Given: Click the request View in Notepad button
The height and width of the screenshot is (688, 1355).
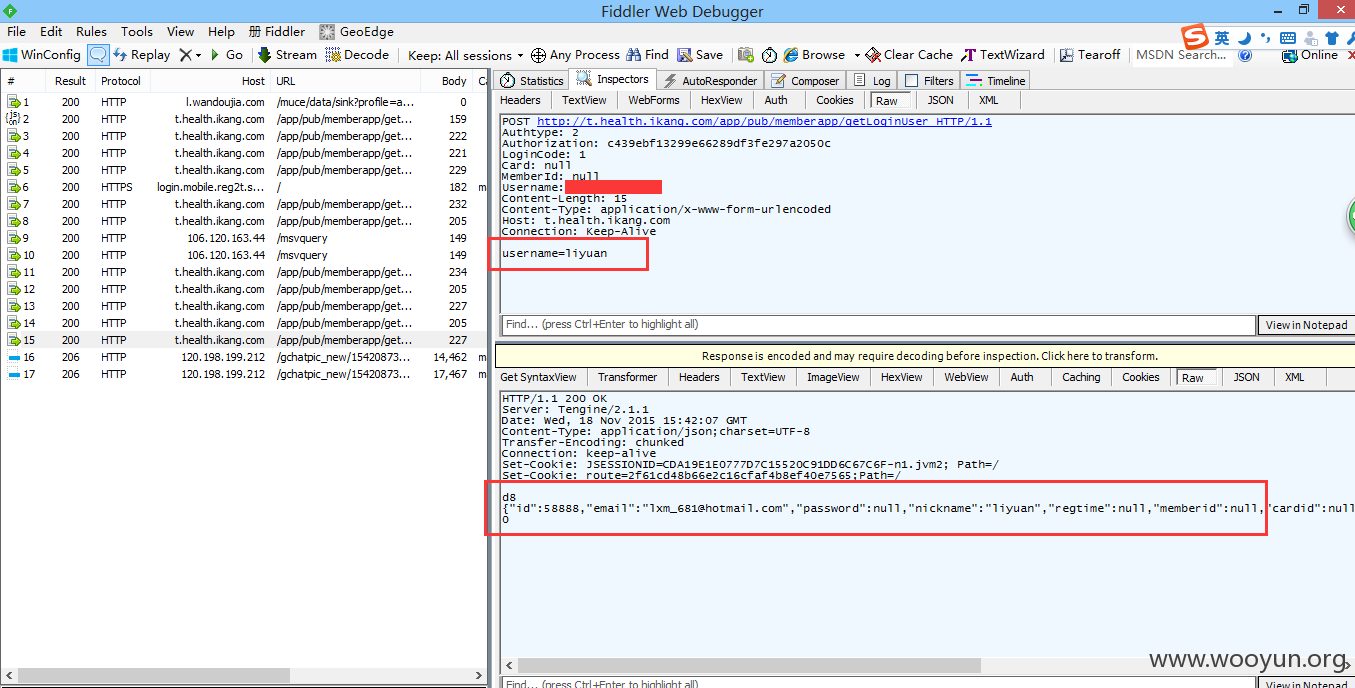Looking at the screenshot, I should pyautogui.click(x=1306, y=325).
